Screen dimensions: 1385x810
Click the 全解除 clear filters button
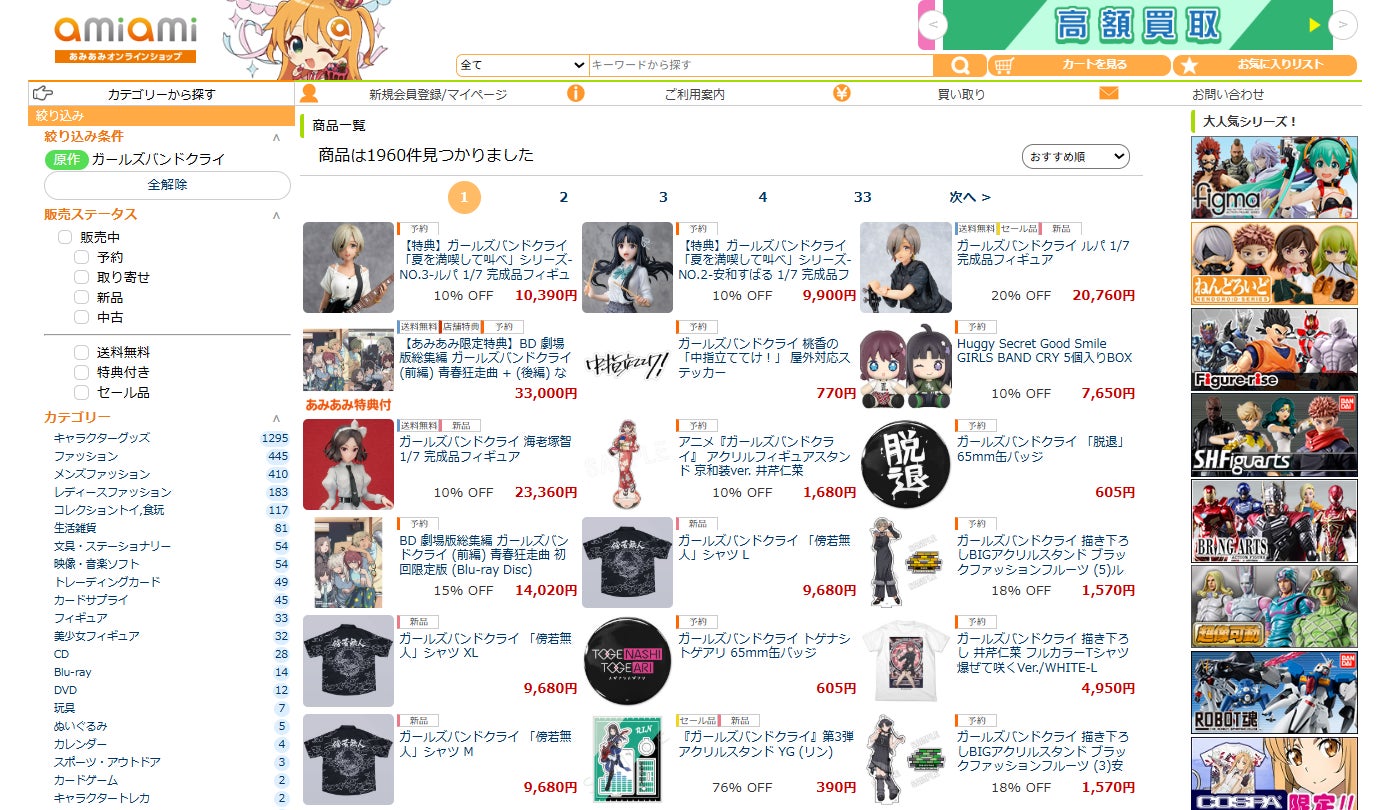click(167, 185)
